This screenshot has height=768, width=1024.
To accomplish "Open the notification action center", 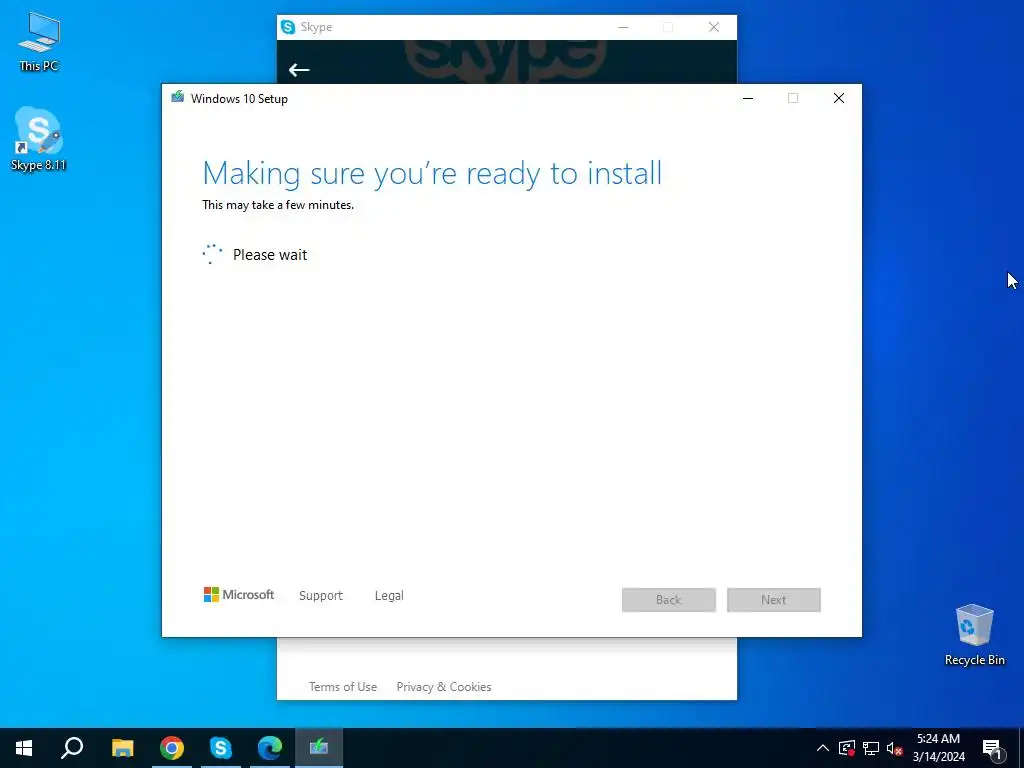I will 992,748.
